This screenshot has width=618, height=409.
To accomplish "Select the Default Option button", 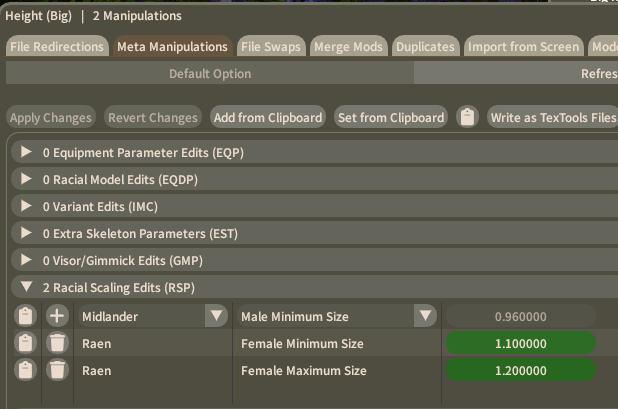I will [x=210, y=73].
